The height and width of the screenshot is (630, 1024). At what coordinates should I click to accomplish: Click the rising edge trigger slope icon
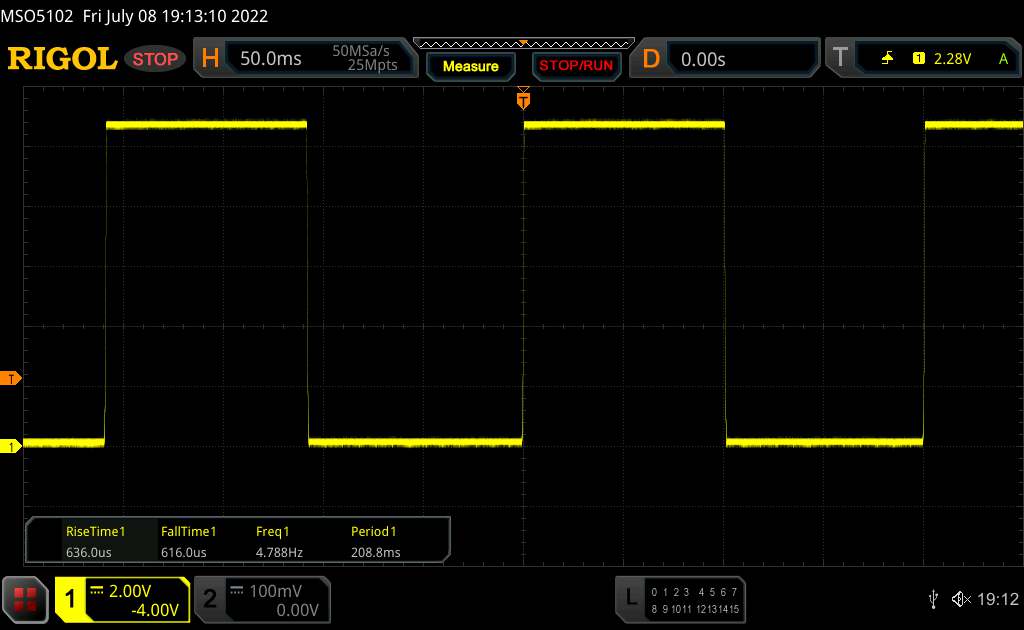[887, 58]
